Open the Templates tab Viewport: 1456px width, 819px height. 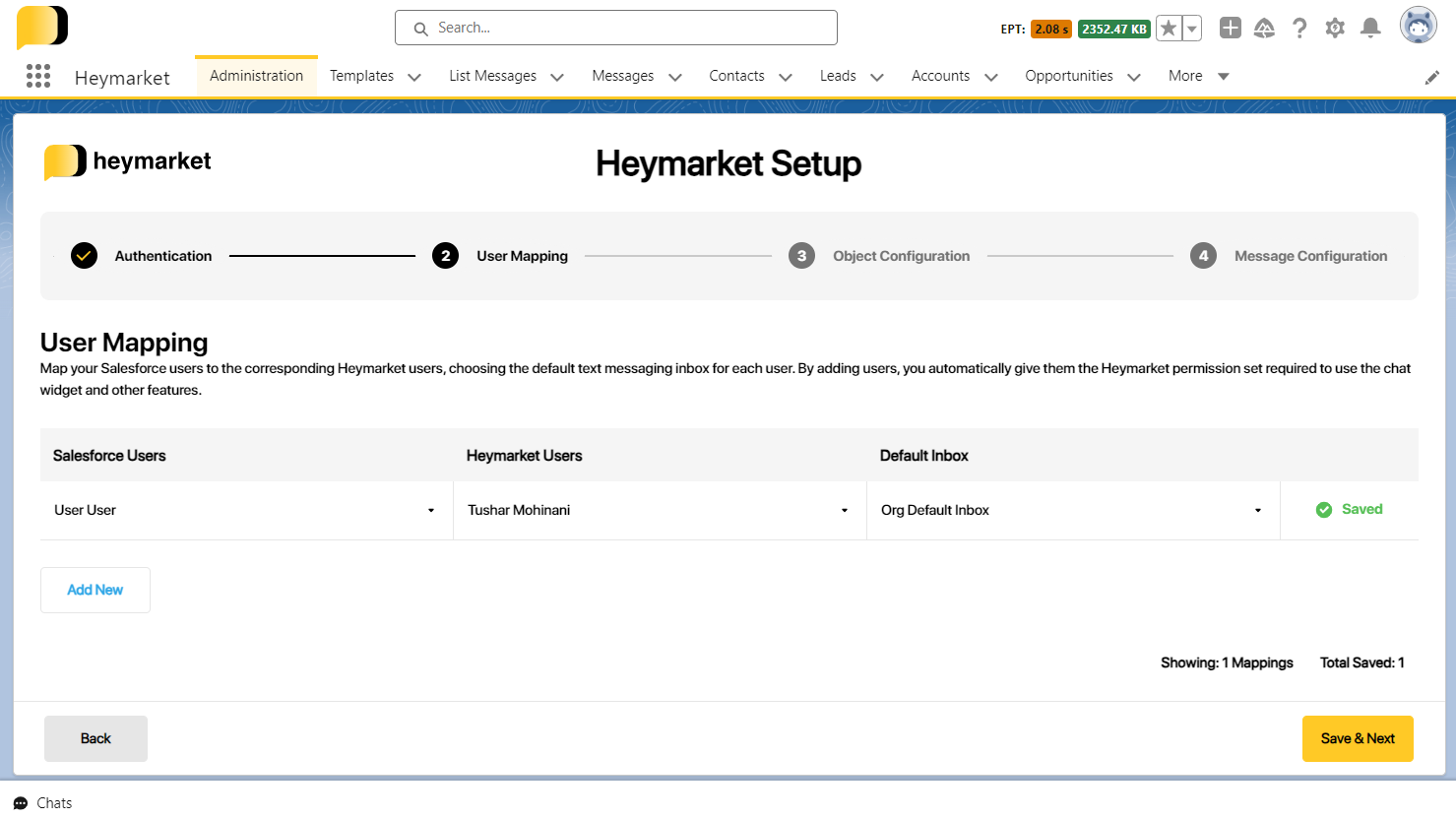coord(361,76)
